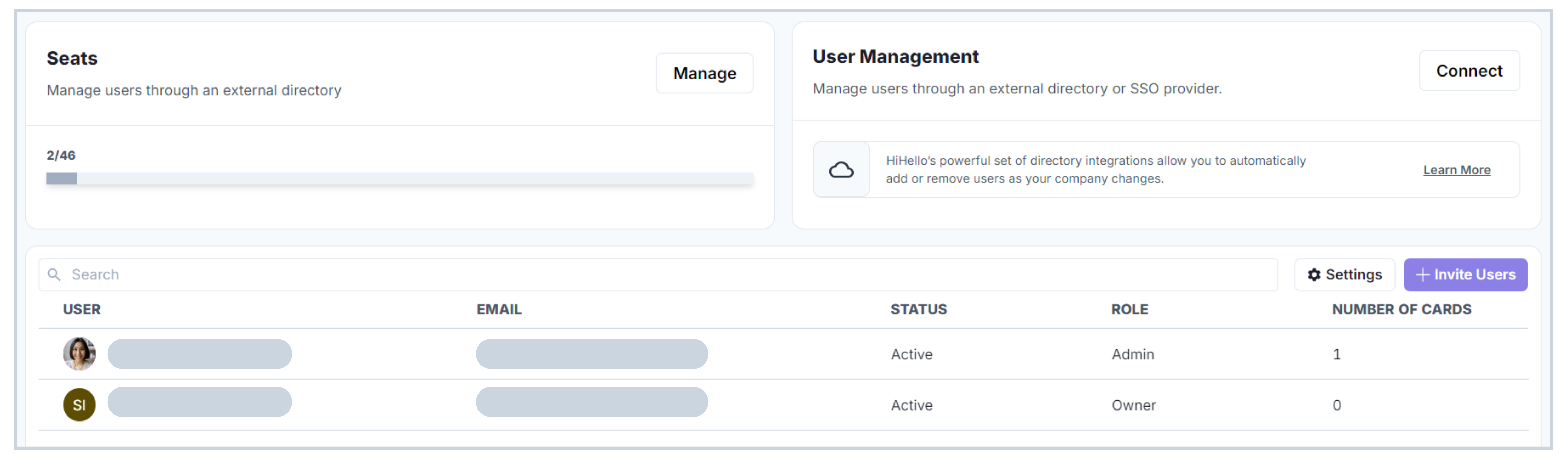Open the user Settings button
Viewport: 1568px width, 468px height.
pyautogui.click(x=1345, y=275)
